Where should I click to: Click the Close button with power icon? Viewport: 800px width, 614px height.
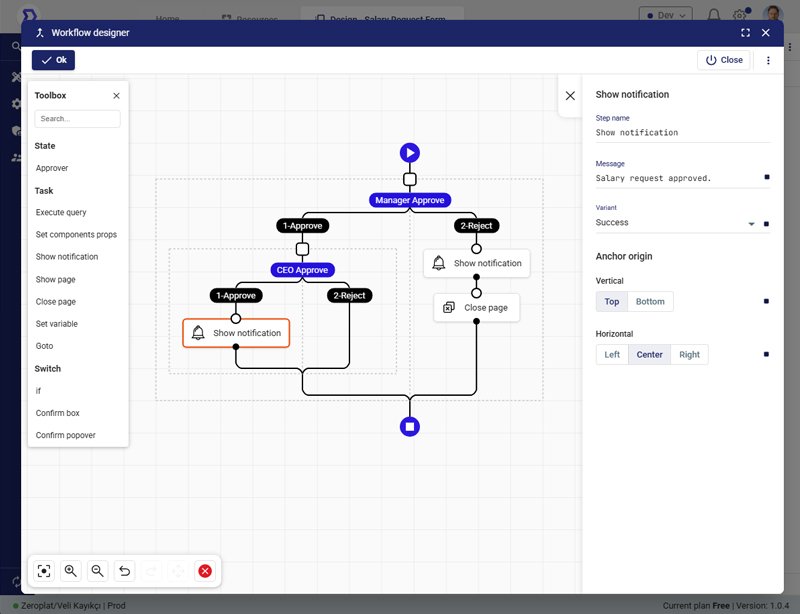click(x=724, y=60)
